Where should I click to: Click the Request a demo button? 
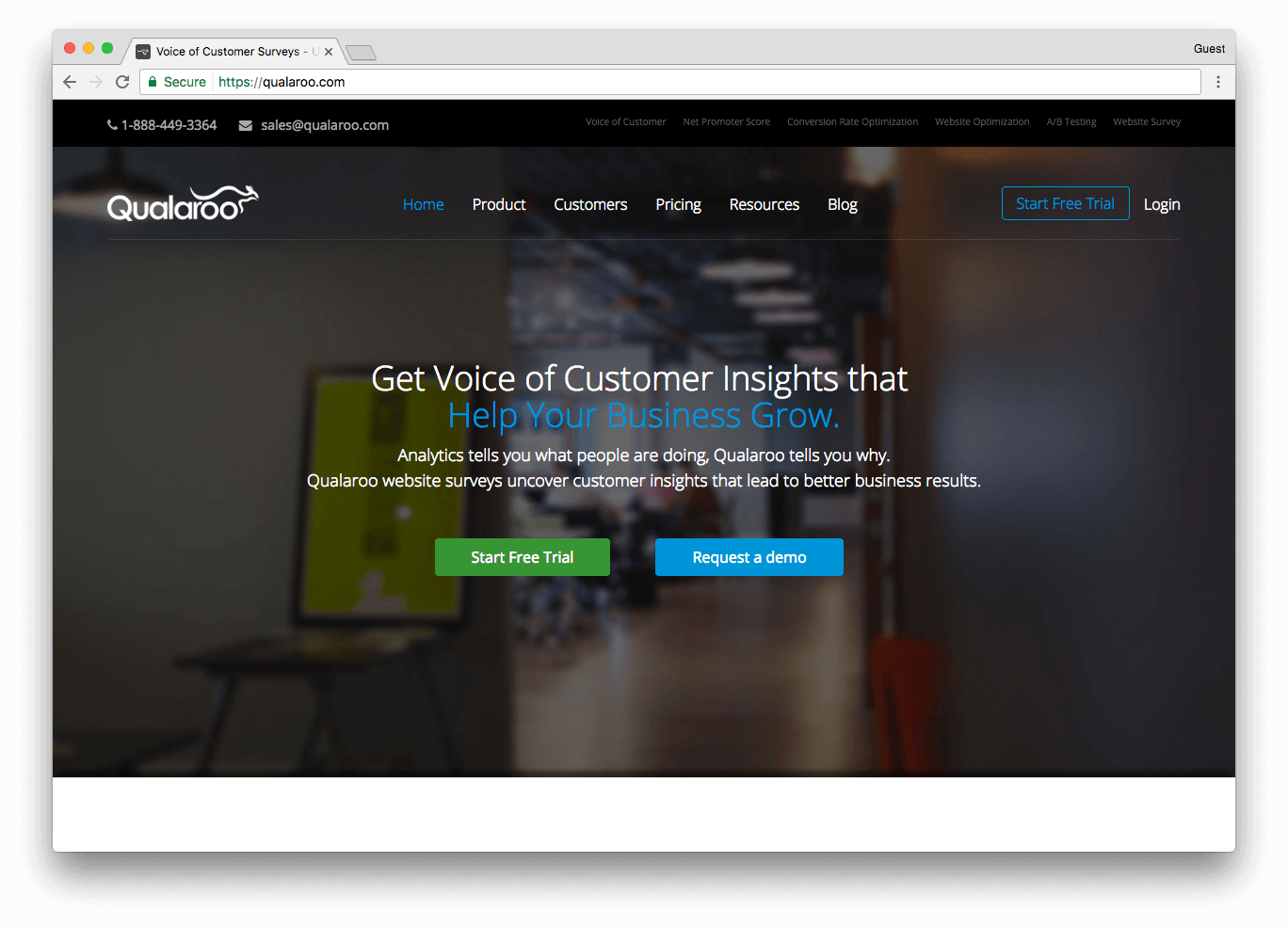click(749, 557)
